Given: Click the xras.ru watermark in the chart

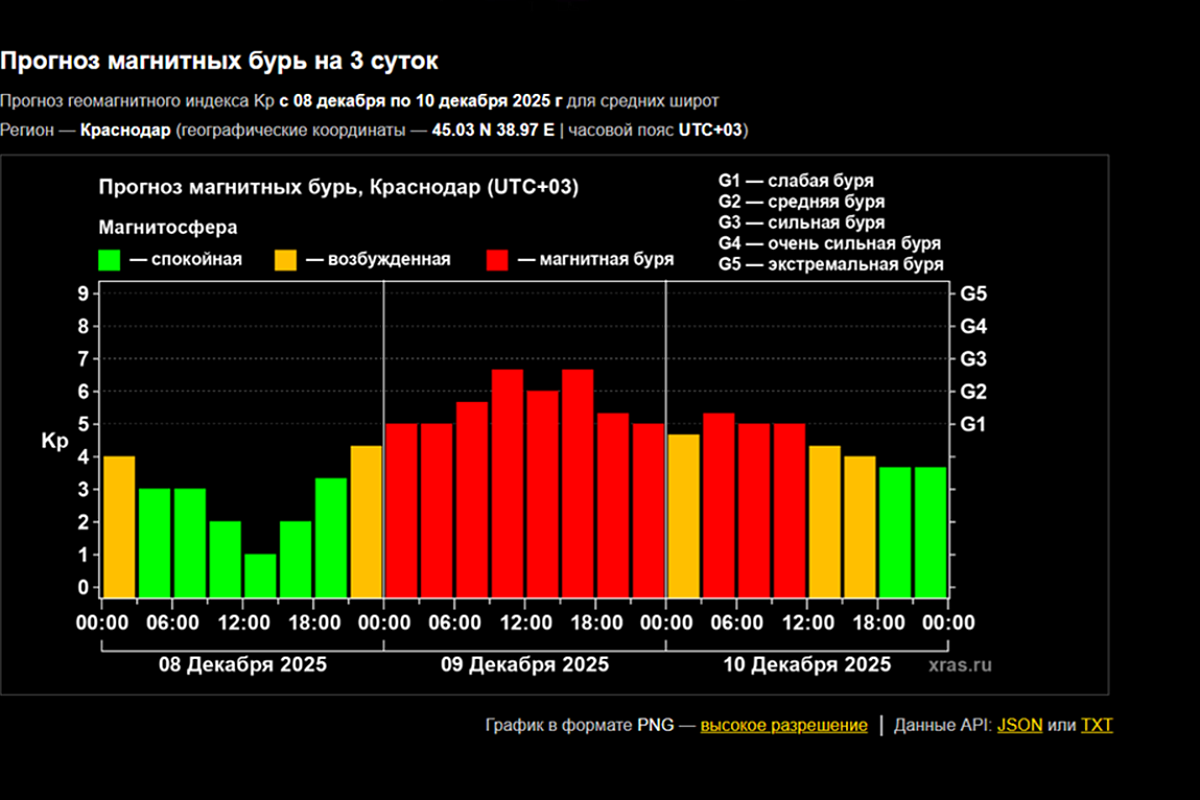Looking at the screenshot, I should [959, 665].
